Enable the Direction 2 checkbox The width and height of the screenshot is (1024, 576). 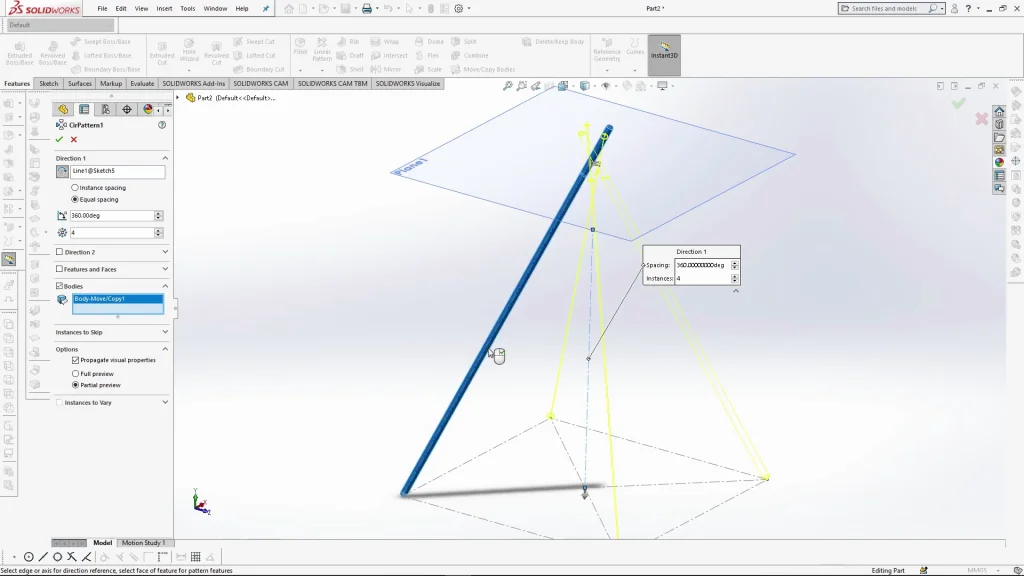click(59, 252)
